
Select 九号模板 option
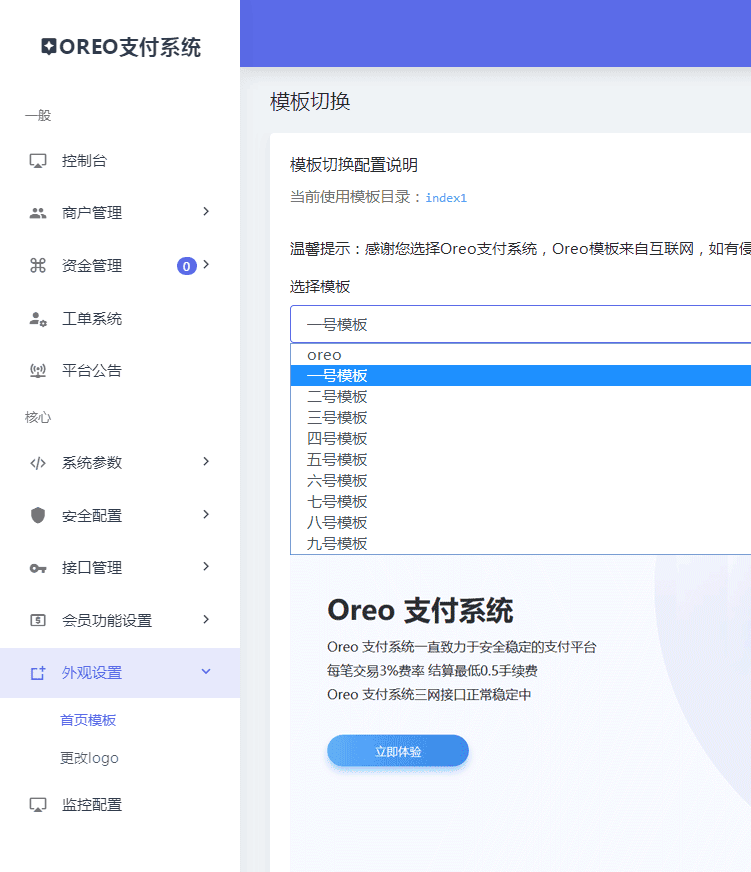click(x=521, y=543)
